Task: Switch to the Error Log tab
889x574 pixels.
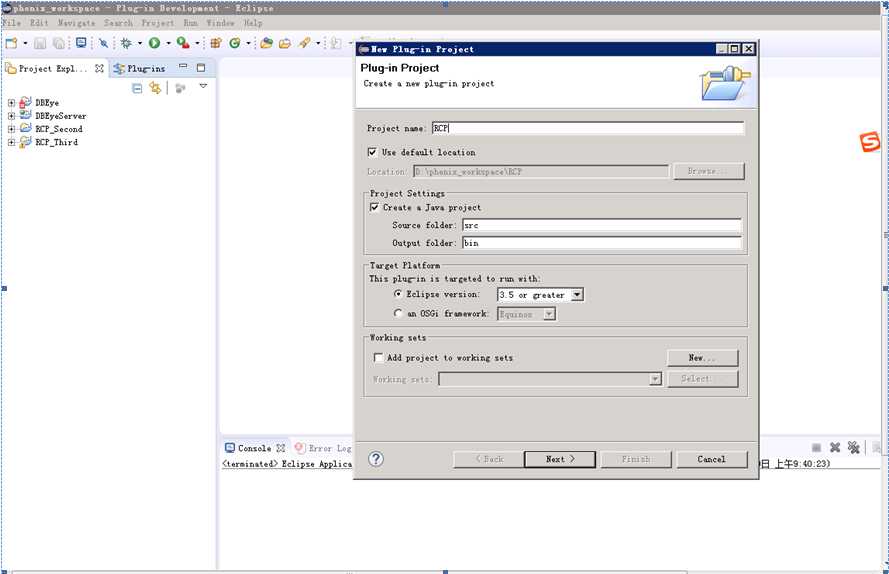Action: [x=324, y=448]
